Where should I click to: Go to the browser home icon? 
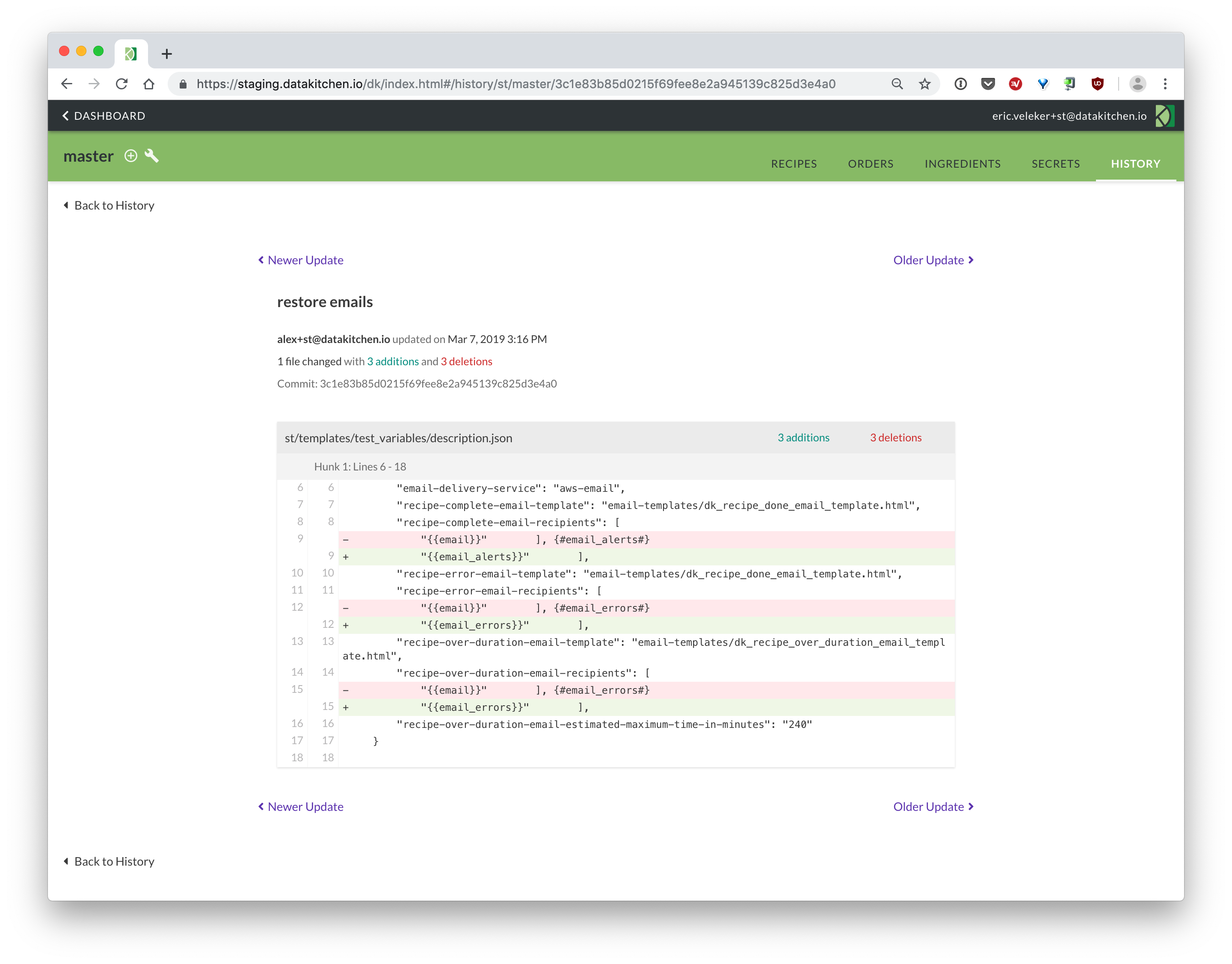[x=148, y=84]
